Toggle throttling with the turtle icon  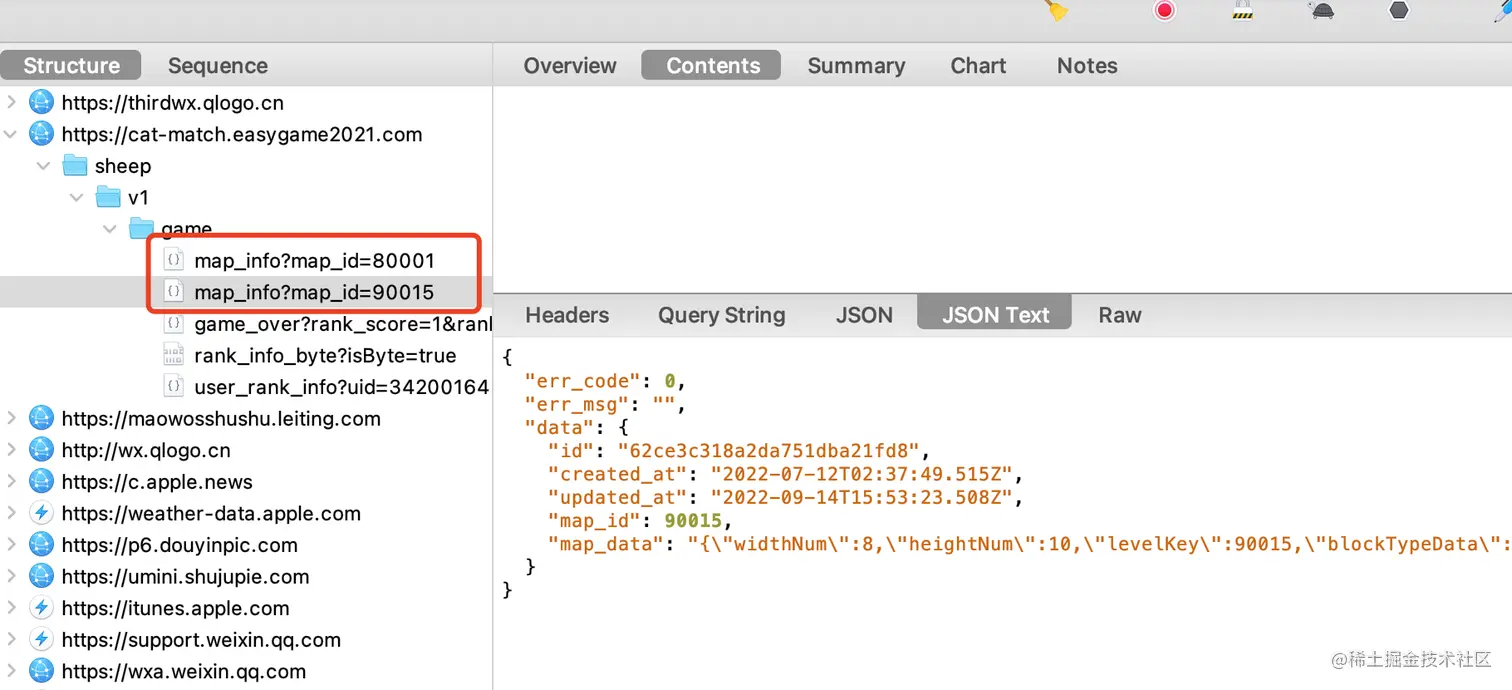point(1321,10)
